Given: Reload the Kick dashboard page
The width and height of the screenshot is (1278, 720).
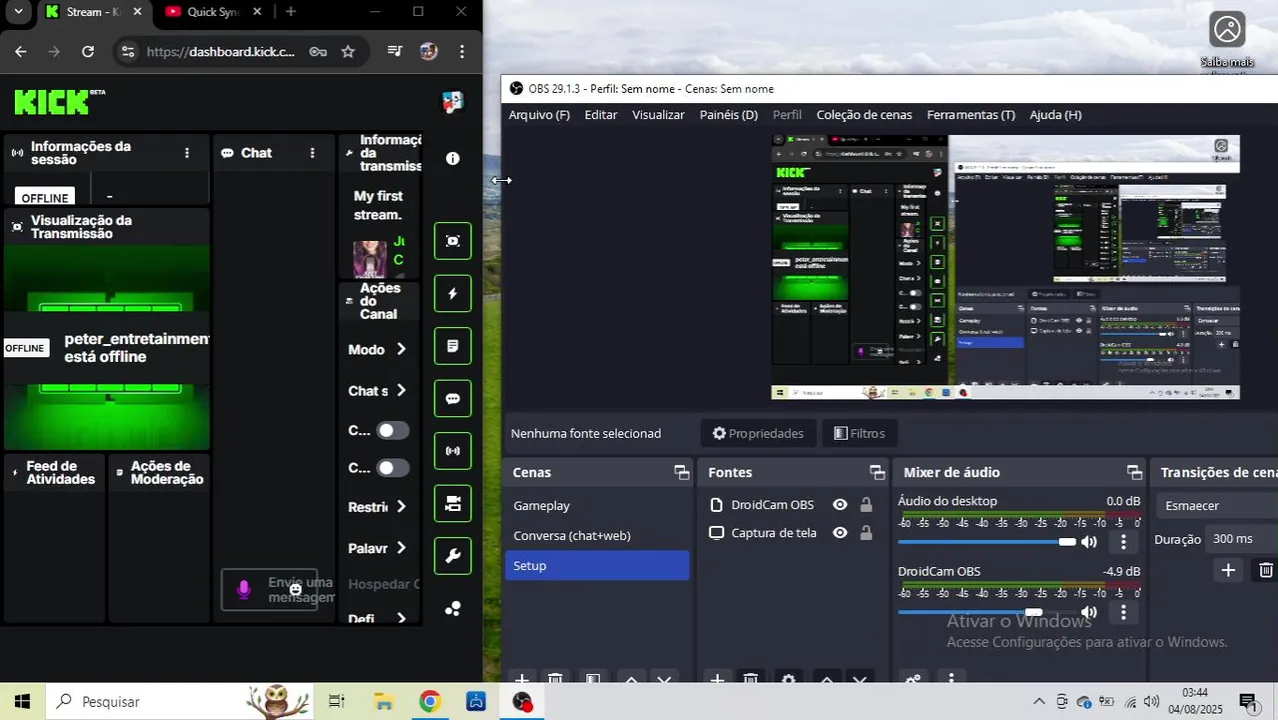Looking at the screenshot, I should point(88,52).
